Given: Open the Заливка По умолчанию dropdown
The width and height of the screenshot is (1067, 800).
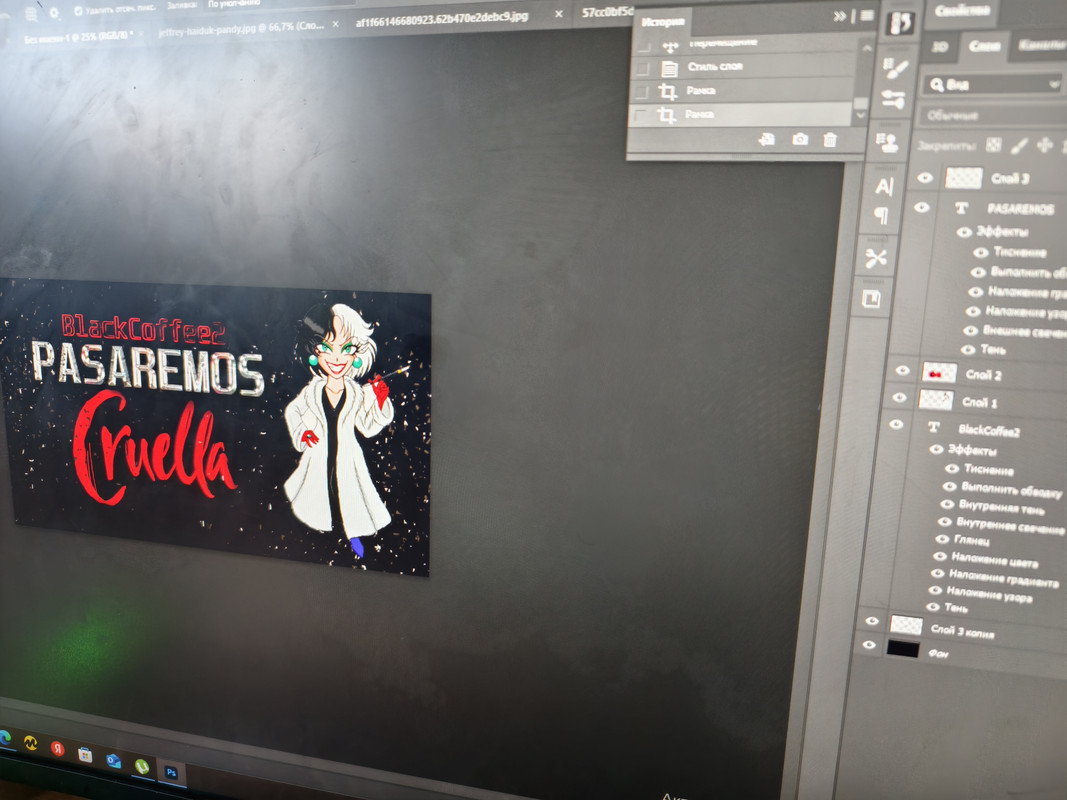Looking at the screenshot, I should pyautogui.click(x=235, y=4).
